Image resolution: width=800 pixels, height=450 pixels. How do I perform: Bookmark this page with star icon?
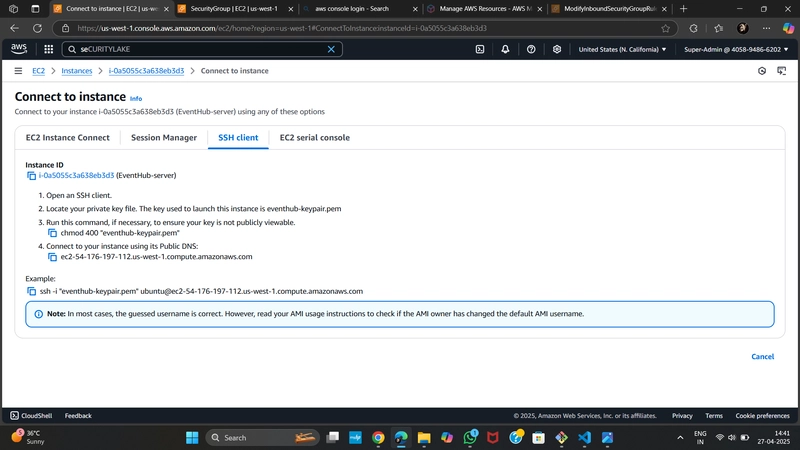(x=665, y=28)
